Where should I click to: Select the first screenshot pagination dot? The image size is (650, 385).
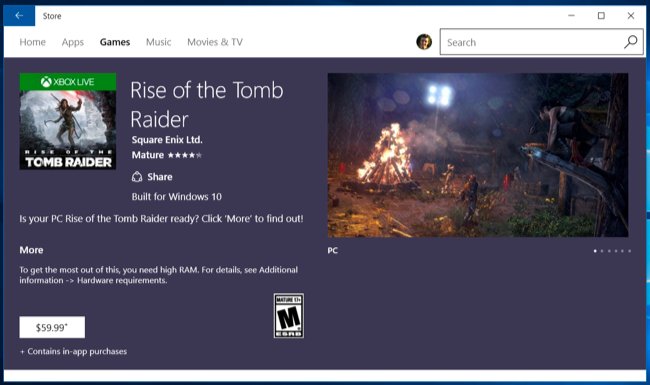point(595,251)
